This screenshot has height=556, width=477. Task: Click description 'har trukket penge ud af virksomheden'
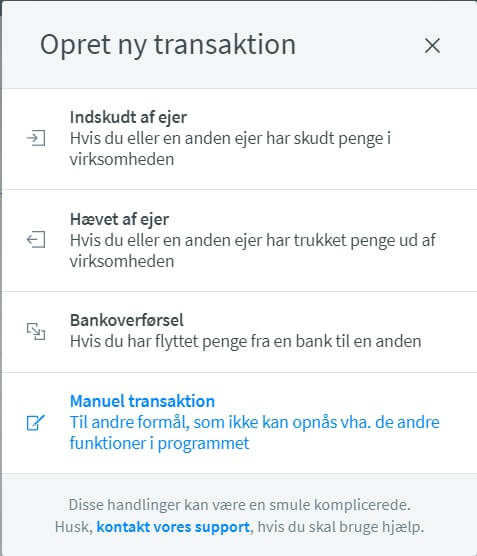click(x=253, y=251)
